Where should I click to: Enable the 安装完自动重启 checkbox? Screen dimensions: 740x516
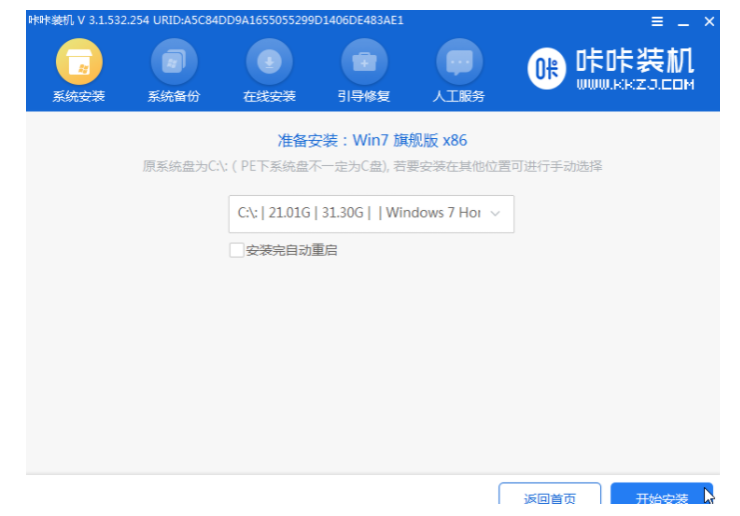[236, 250]
